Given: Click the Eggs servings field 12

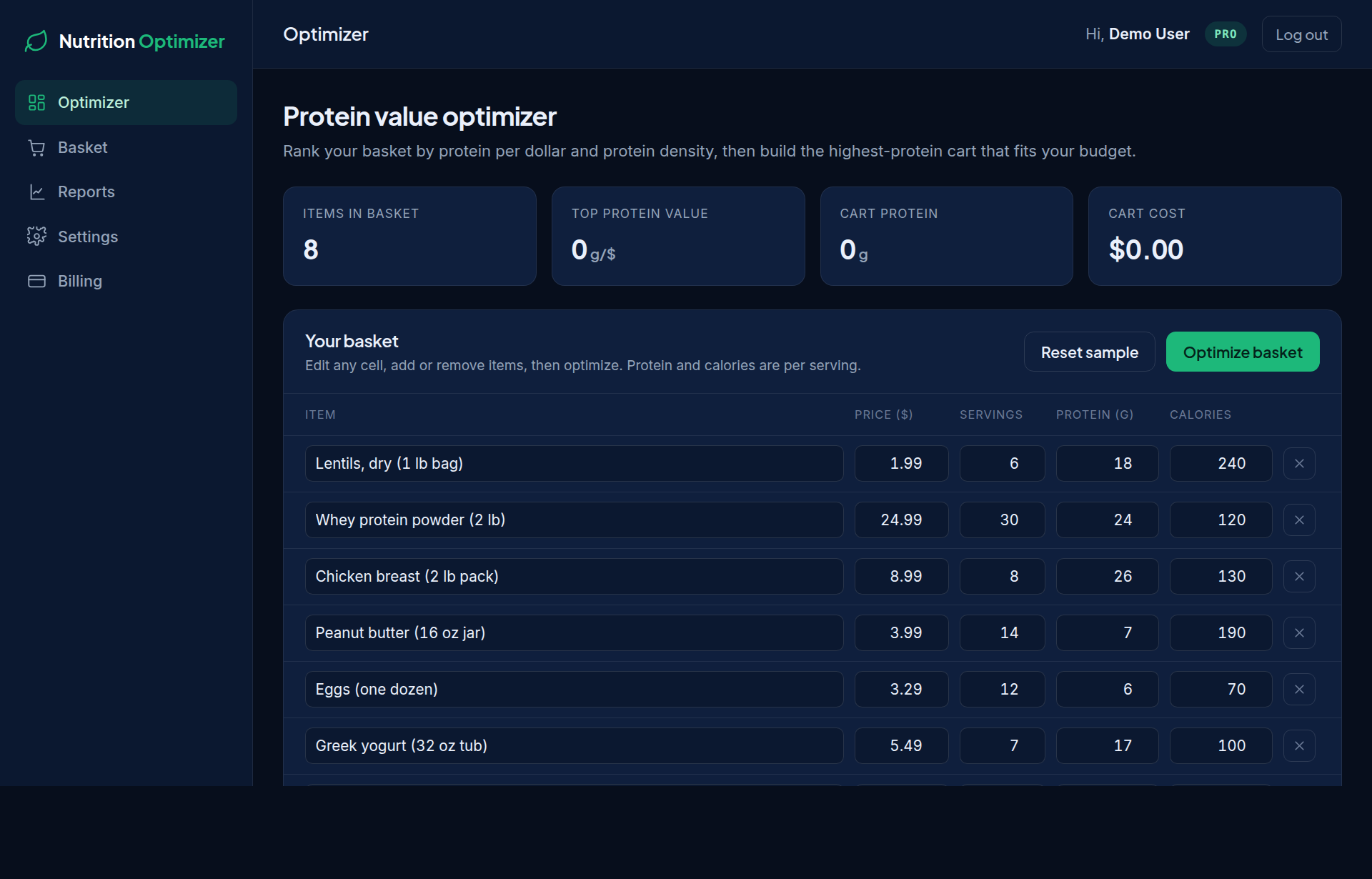Looking at the screenshot, I should coord(1003,690).
